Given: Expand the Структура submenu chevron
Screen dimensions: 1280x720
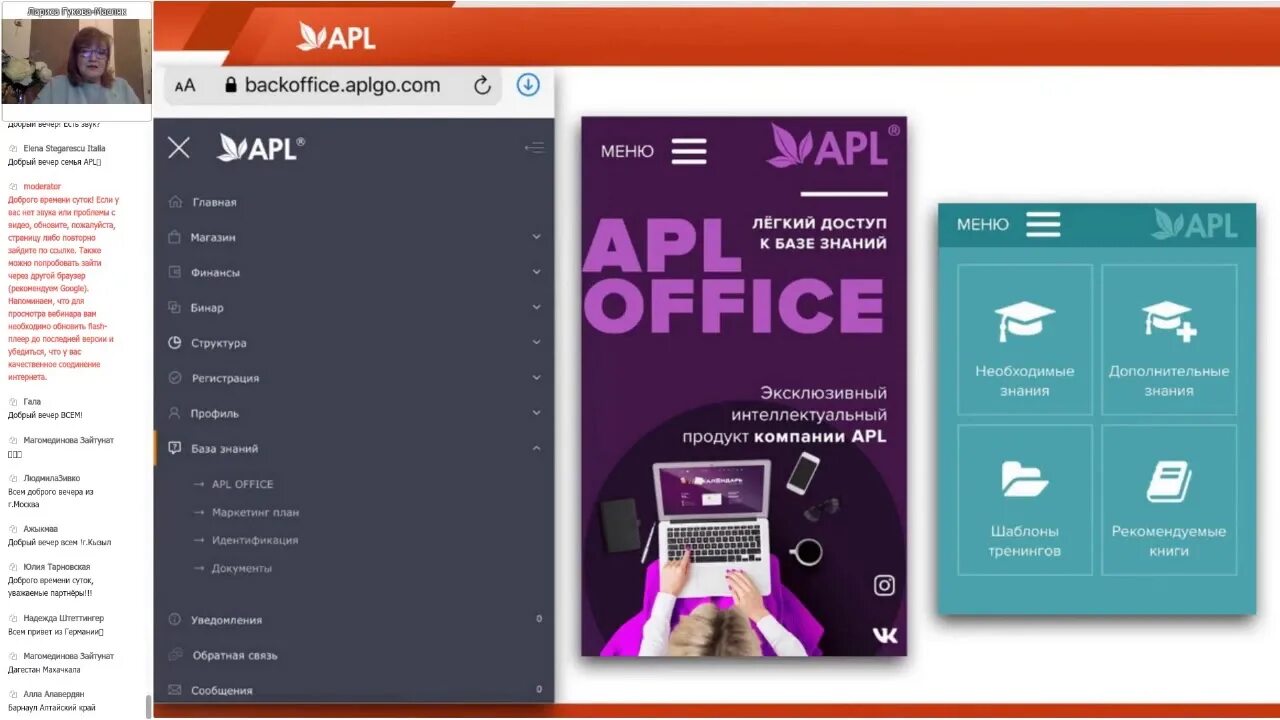Looking at the screenshot, I should point(536,343).
